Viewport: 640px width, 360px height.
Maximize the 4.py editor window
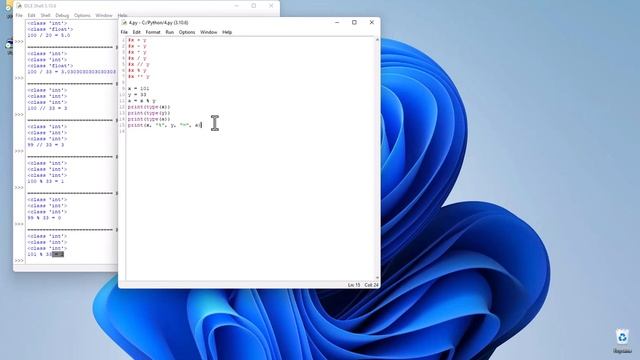[354, 22]
